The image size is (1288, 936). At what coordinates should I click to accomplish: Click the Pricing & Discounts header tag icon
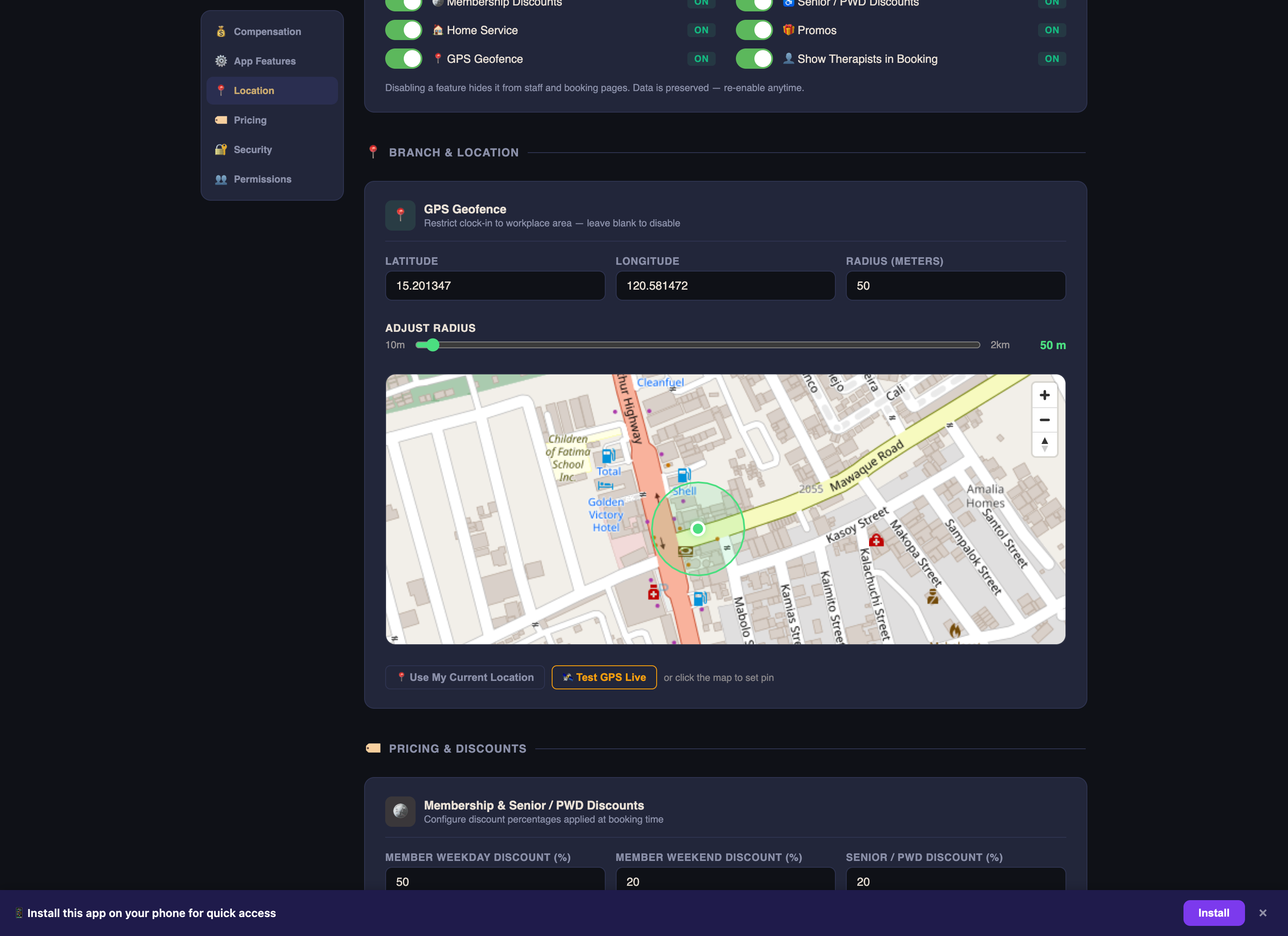[x=373, y=748]
